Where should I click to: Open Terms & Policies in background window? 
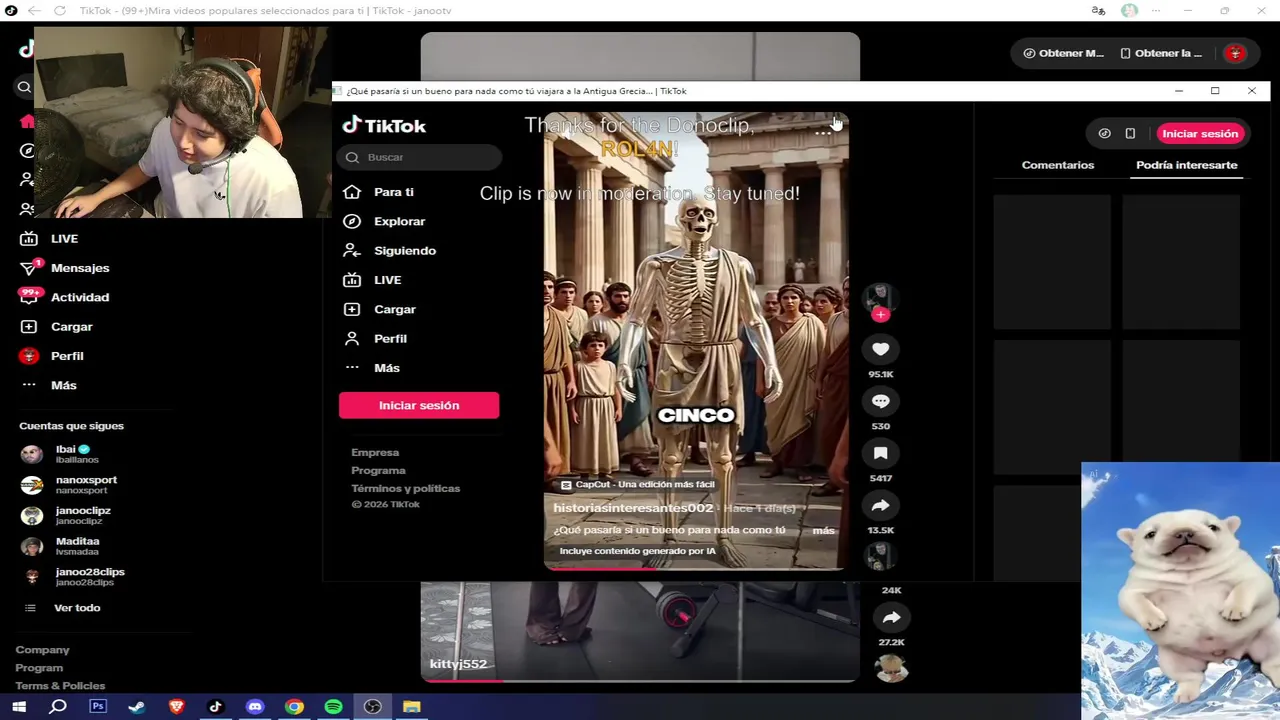(60, 686)
